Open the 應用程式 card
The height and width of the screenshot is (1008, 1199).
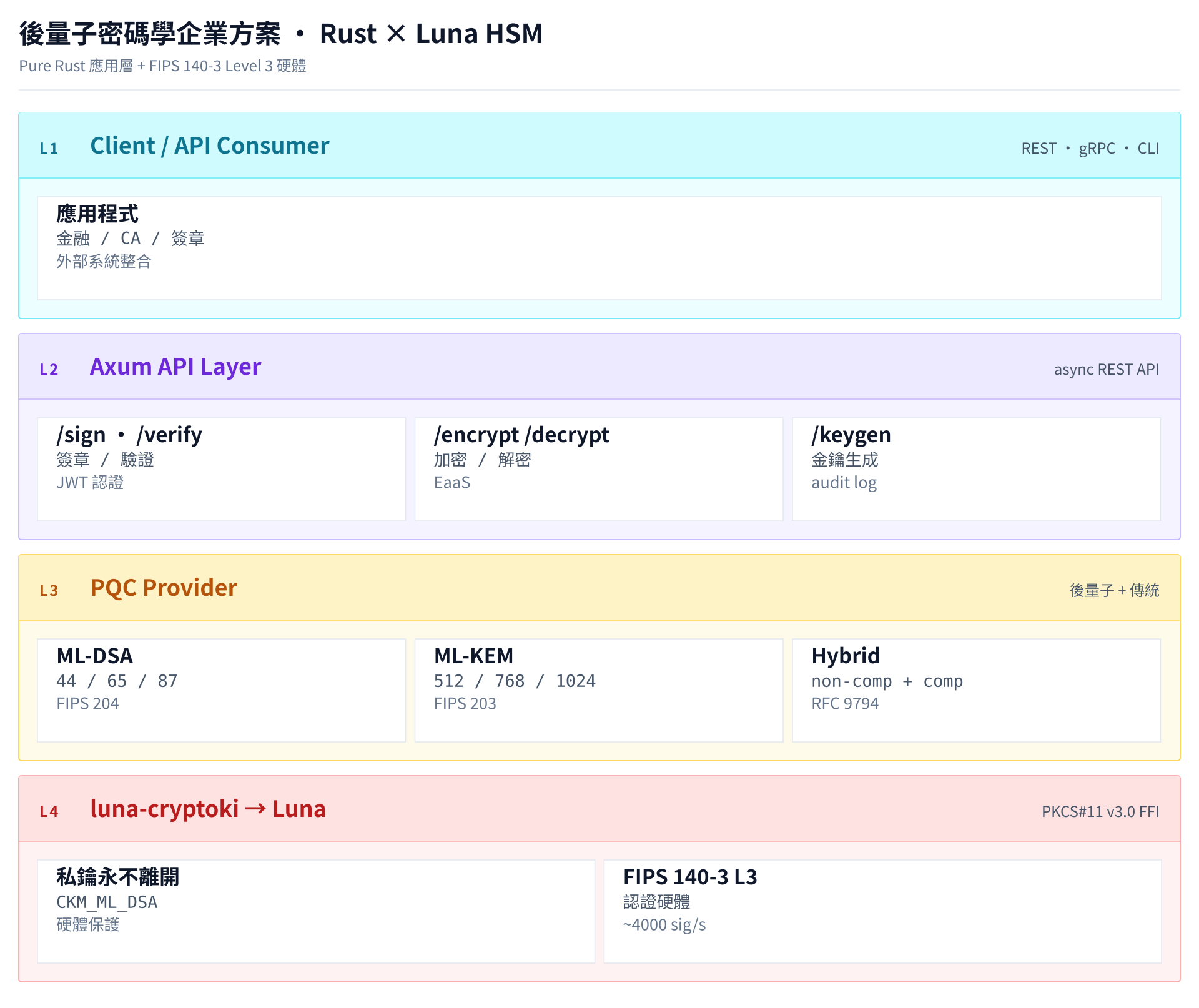(x=599, y=249)
